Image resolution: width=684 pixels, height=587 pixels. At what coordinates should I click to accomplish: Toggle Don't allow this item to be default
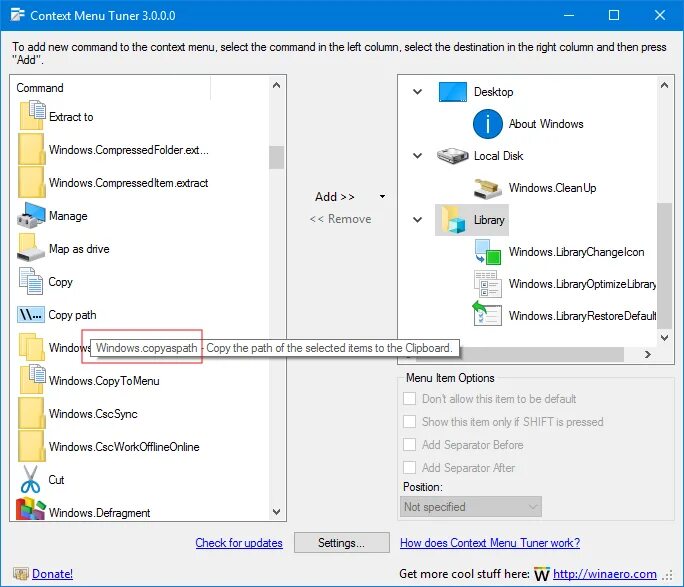[409, 399]
